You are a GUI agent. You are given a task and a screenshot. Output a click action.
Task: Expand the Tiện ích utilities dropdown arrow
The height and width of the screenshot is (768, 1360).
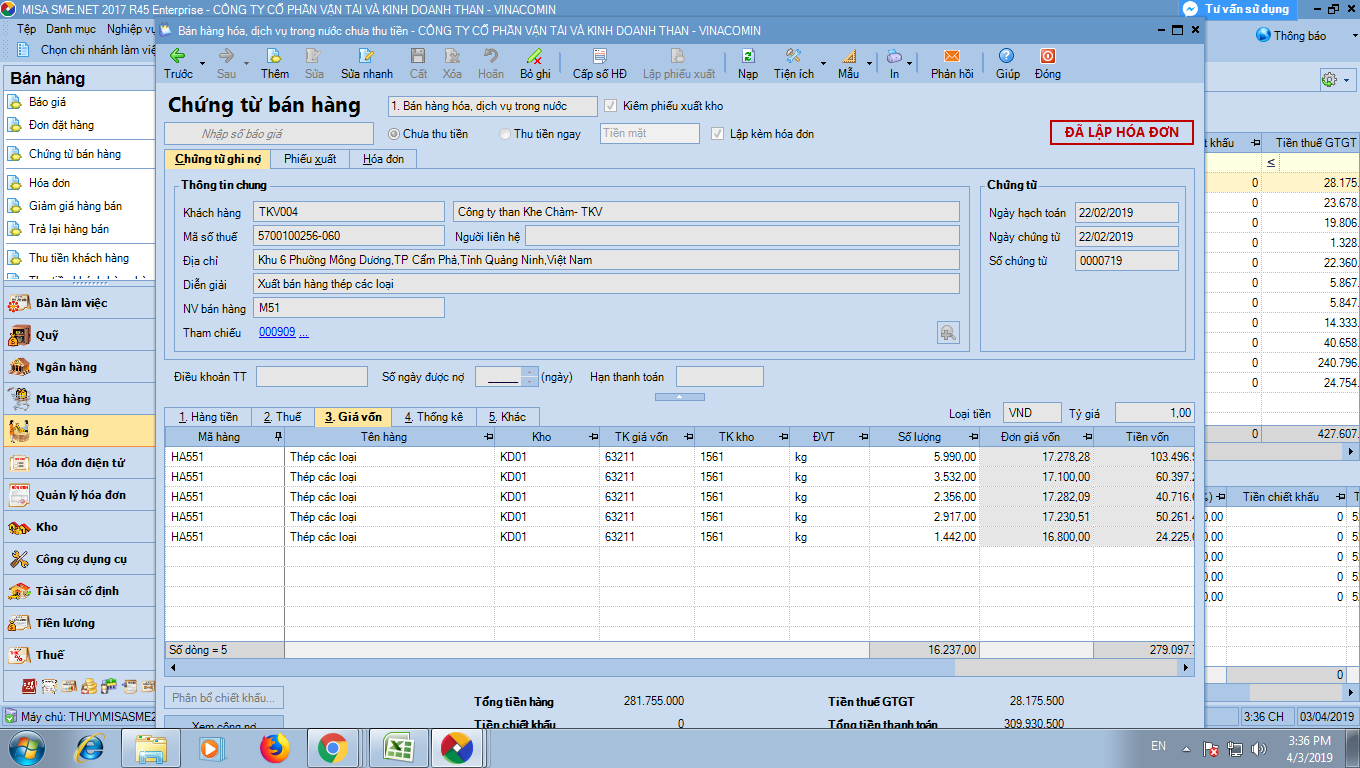pos(824,64)
